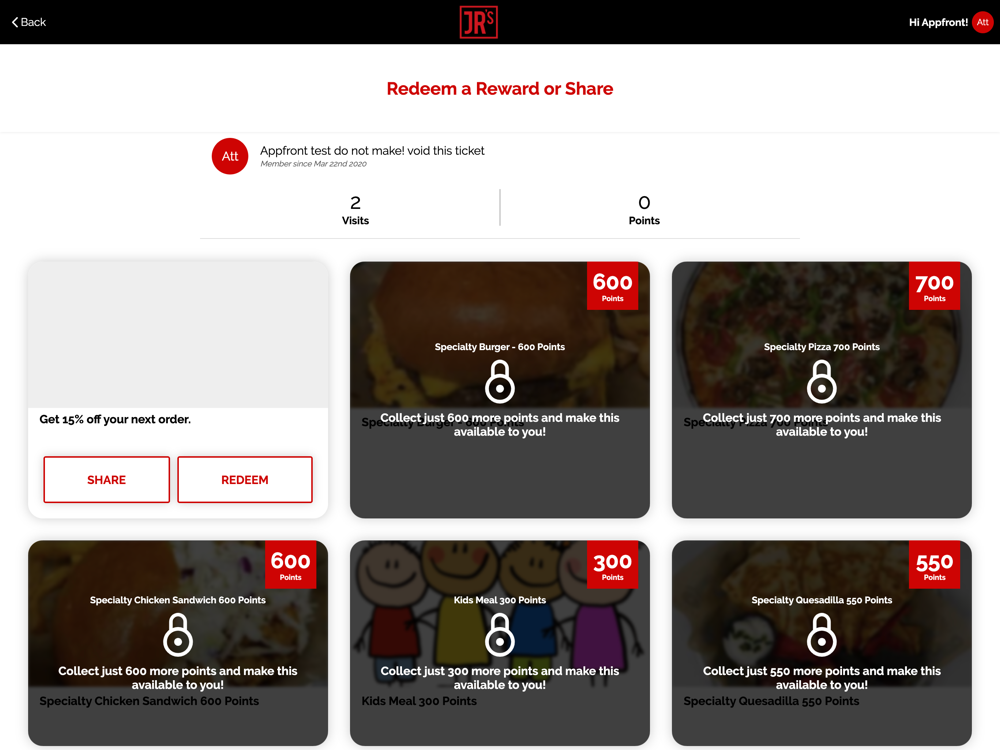Click the 'Redeem a Reward or Share' heading
This screenshot has width=1000, height=750.
pyautogui.click(x=500, y=89)
